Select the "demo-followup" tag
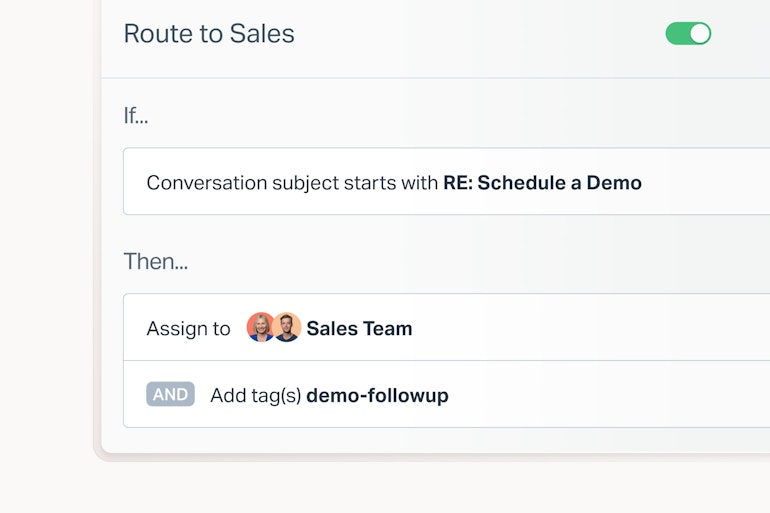Screen dimensions: 770x513 point(377,395)
